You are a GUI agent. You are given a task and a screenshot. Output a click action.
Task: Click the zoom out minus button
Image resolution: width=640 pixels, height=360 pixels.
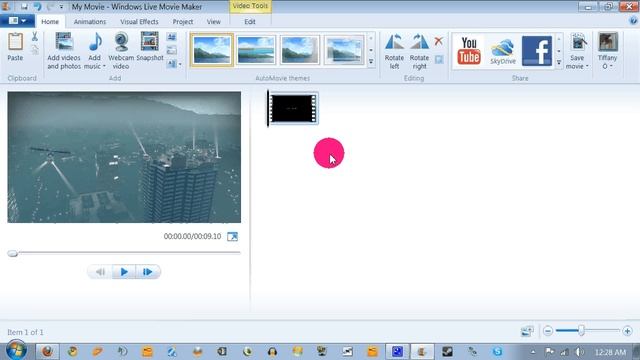(548, 331)
